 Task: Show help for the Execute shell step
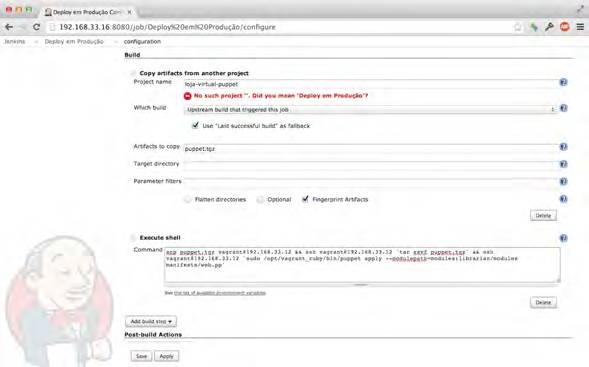point(563,238)
